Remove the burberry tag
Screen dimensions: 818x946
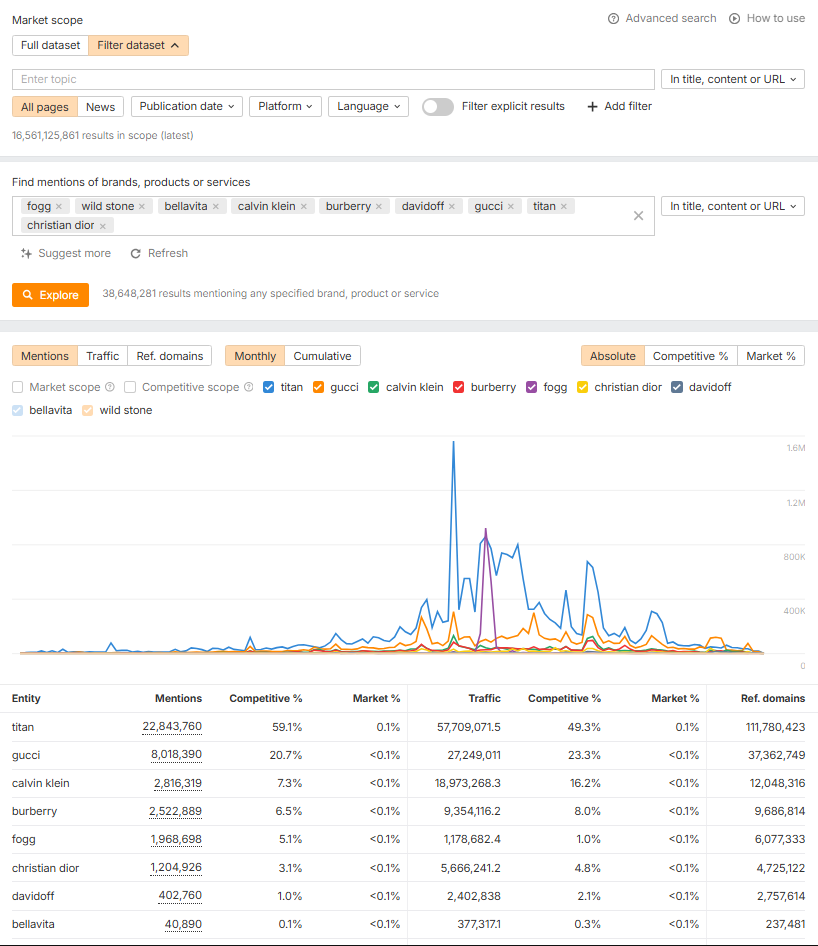coord(379,206)
